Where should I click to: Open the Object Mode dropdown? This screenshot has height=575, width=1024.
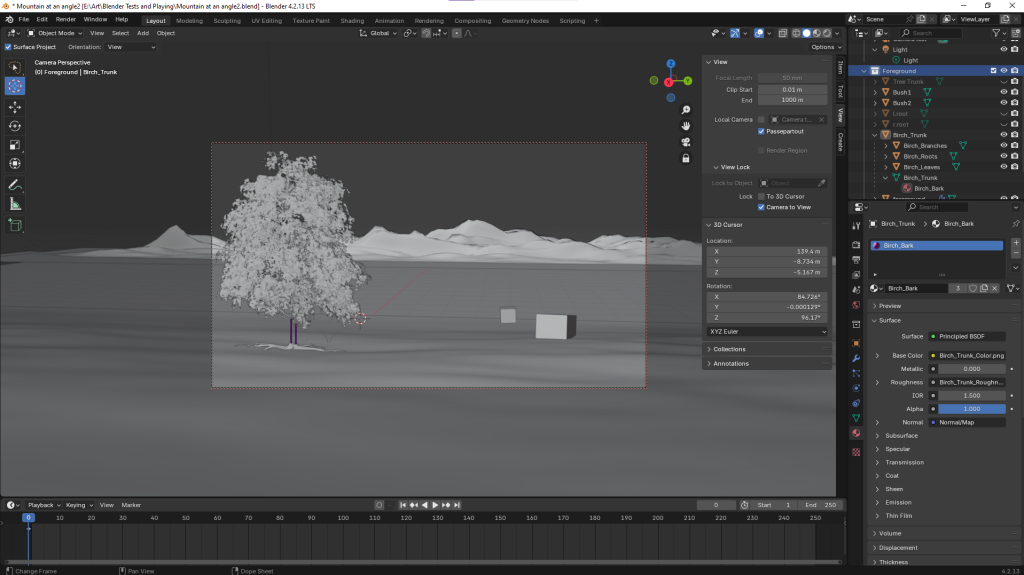tap(55, 33)
